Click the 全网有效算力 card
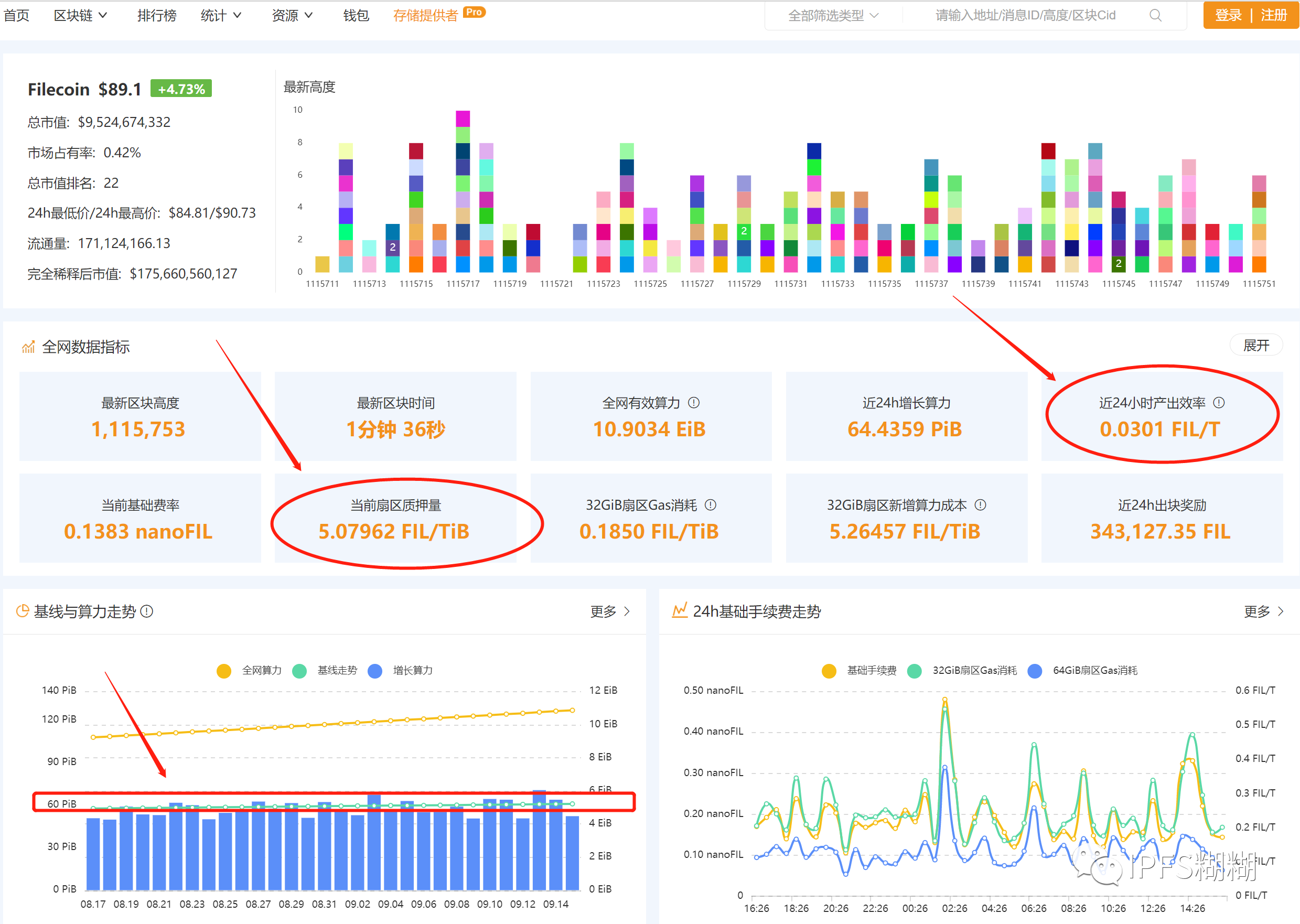The height and width of the screenshot is (924, 1300). click(651, 416)
